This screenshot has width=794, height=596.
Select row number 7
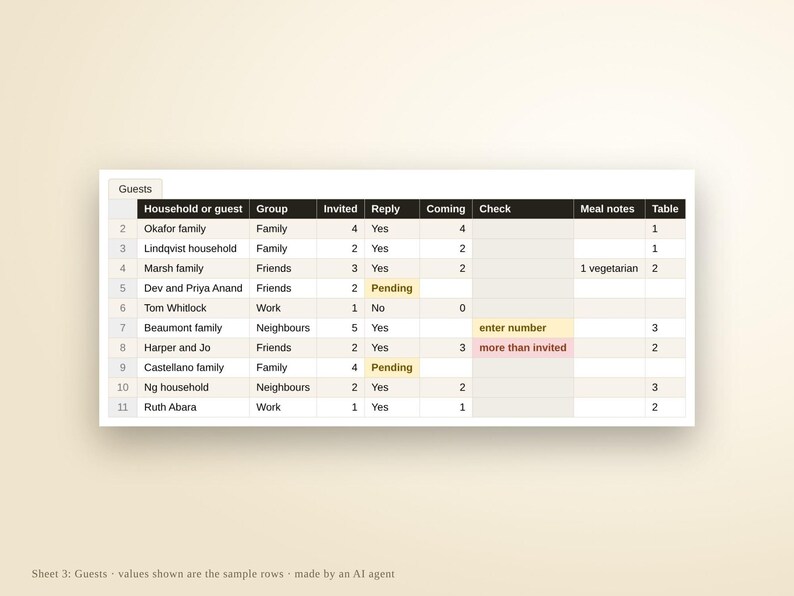tap(123, 328)
